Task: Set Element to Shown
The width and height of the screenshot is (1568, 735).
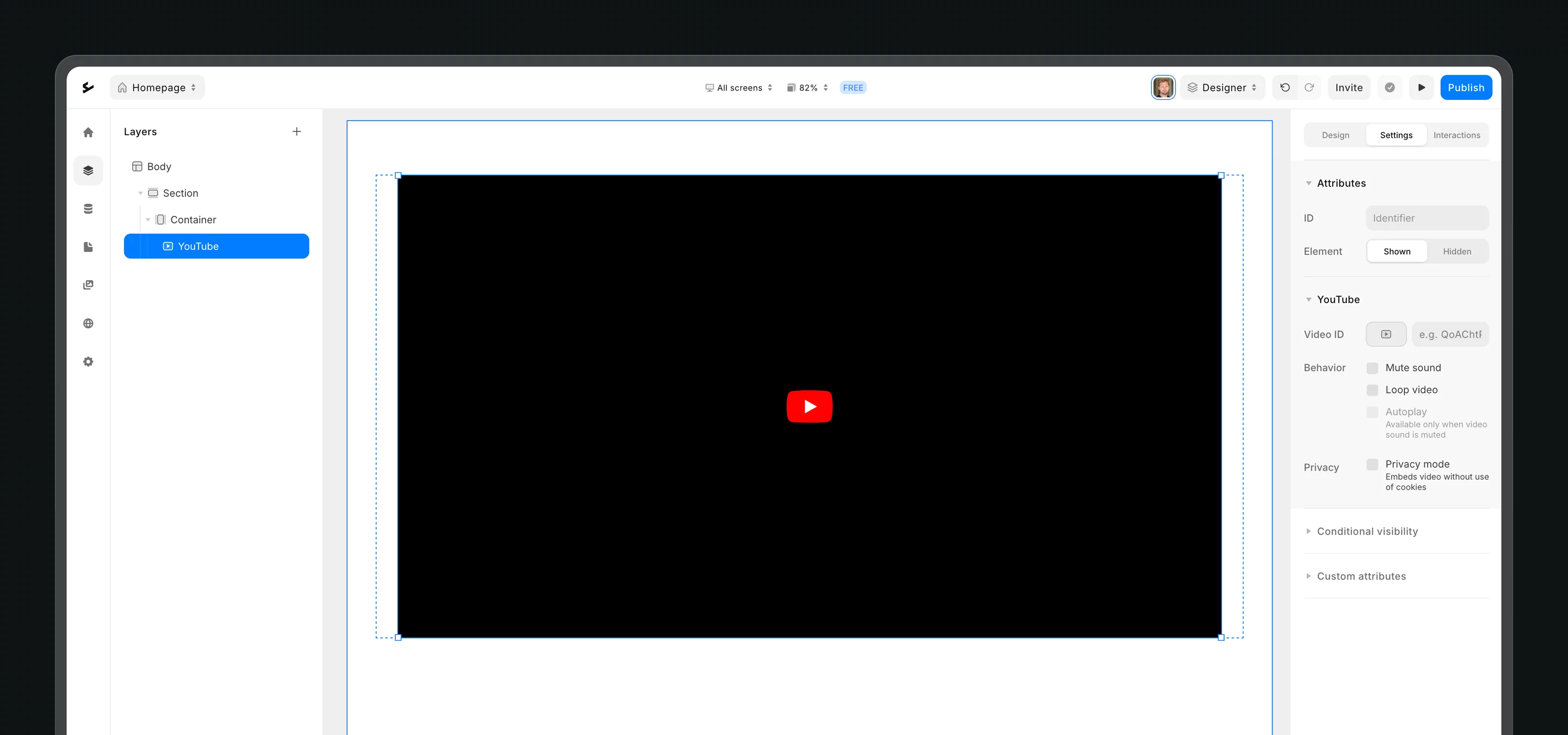Action: pyautogui.click(x=1397, y=251)
